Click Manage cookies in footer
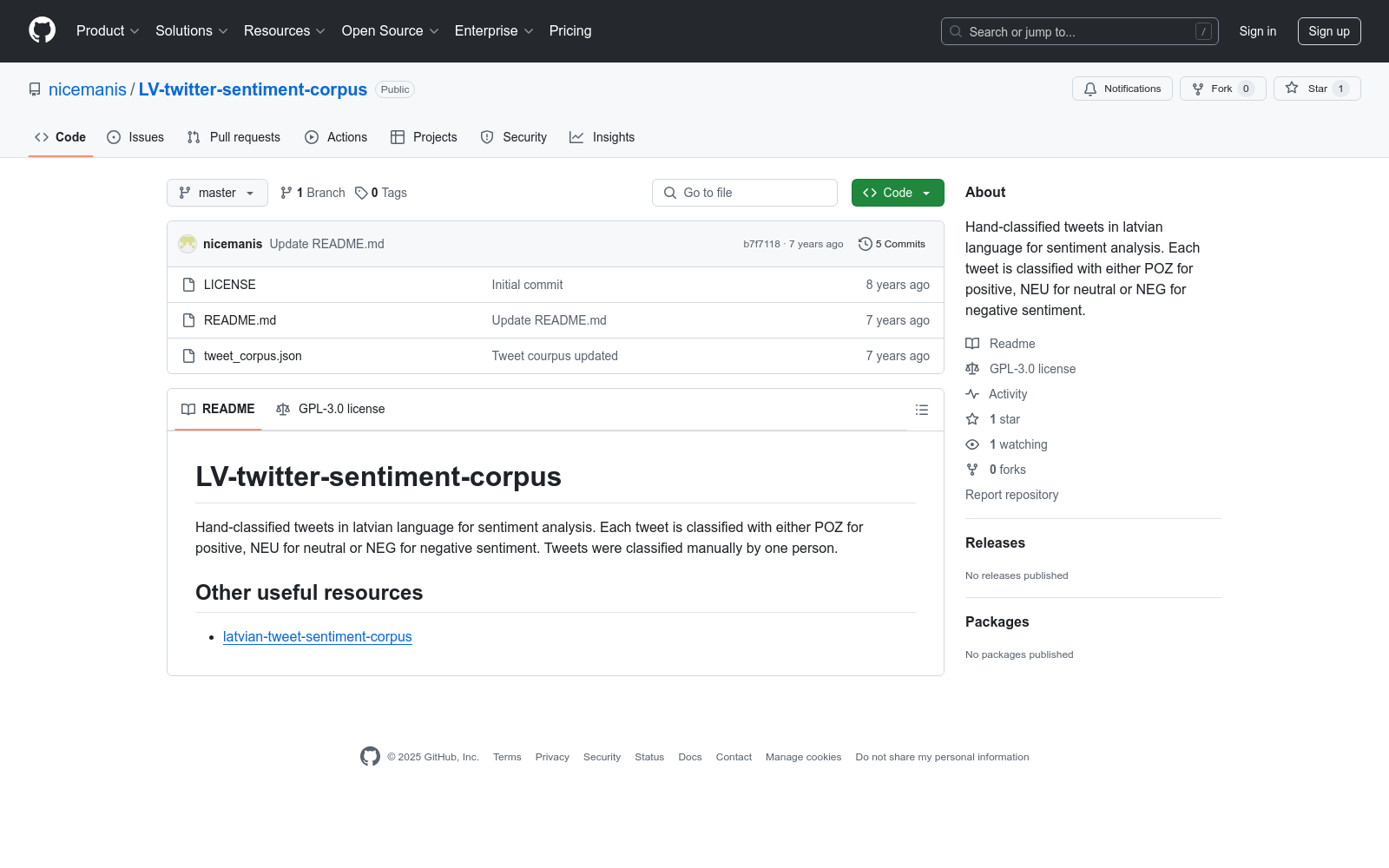The height and width of the screenshot is (868, 1389). click(x=803, y=757)
